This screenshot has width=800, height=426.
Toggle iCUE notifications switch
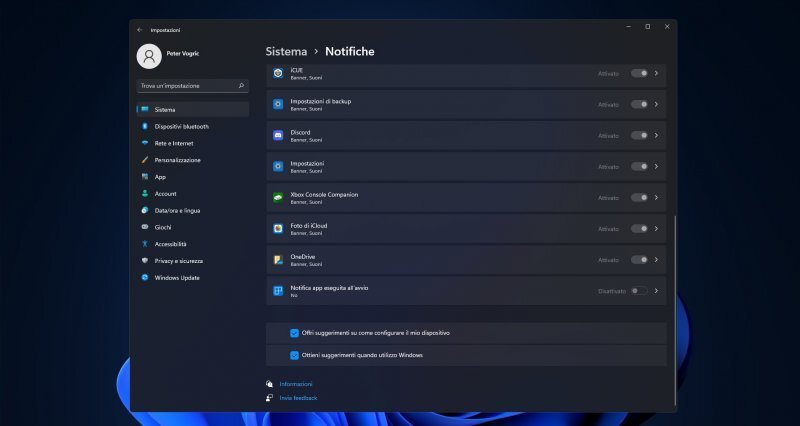639,73
